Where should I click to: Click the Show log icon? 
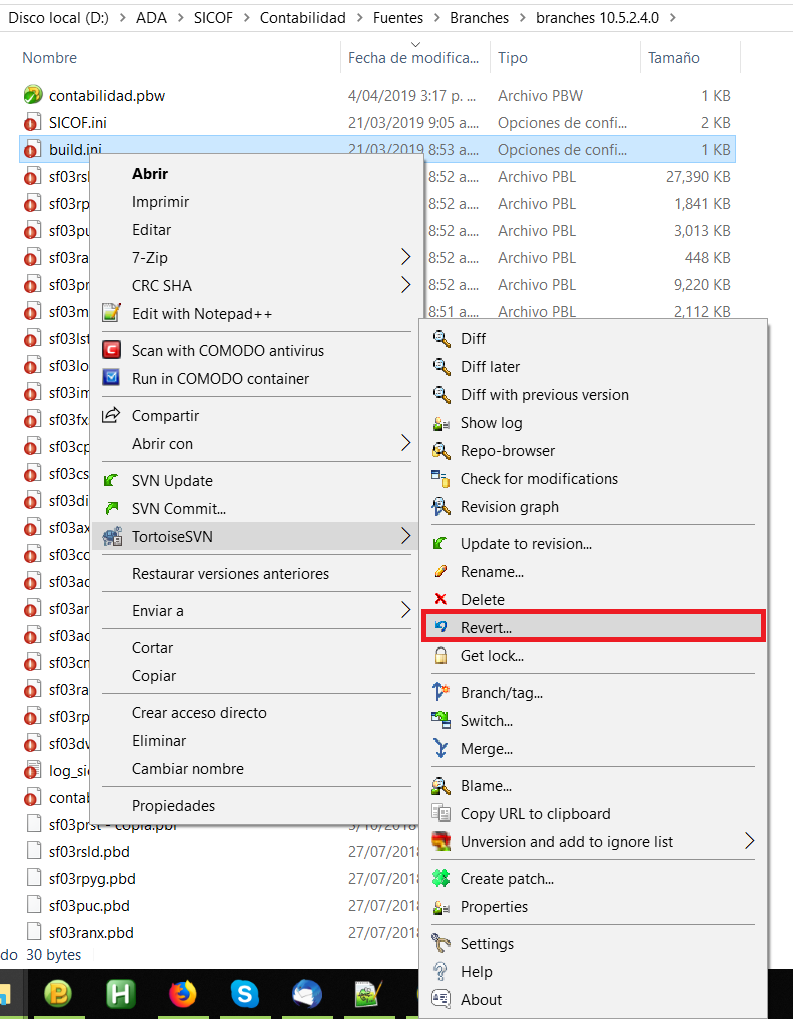click(x=441, y=423)
